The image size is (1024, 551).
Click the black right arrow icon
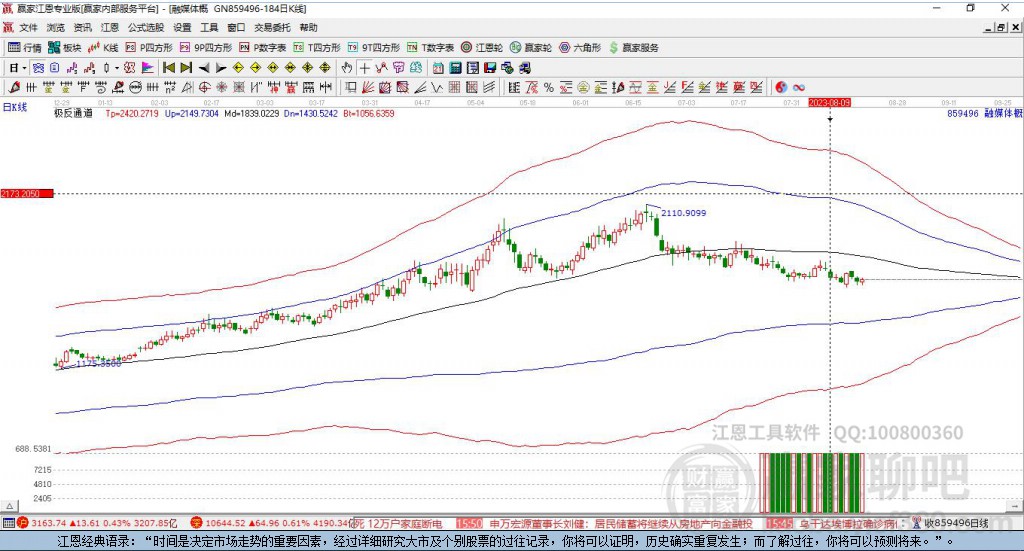coord(221,68)
